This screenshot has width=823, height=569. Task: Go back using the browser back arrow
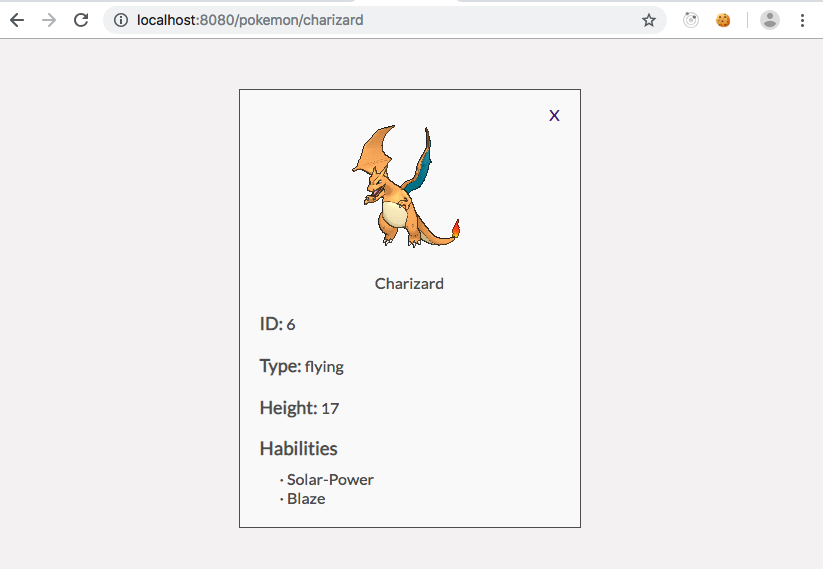coord(17,20)
